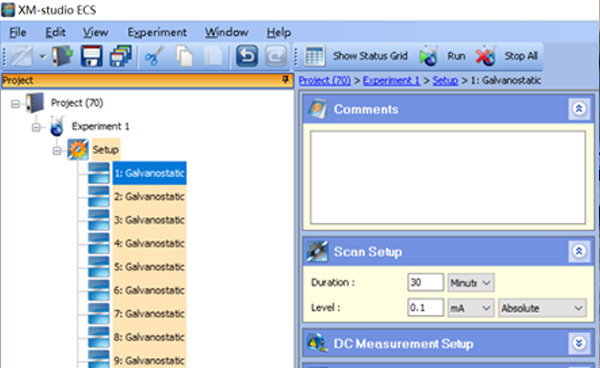Open the View menu
The image size is (600, 368).
96,32
